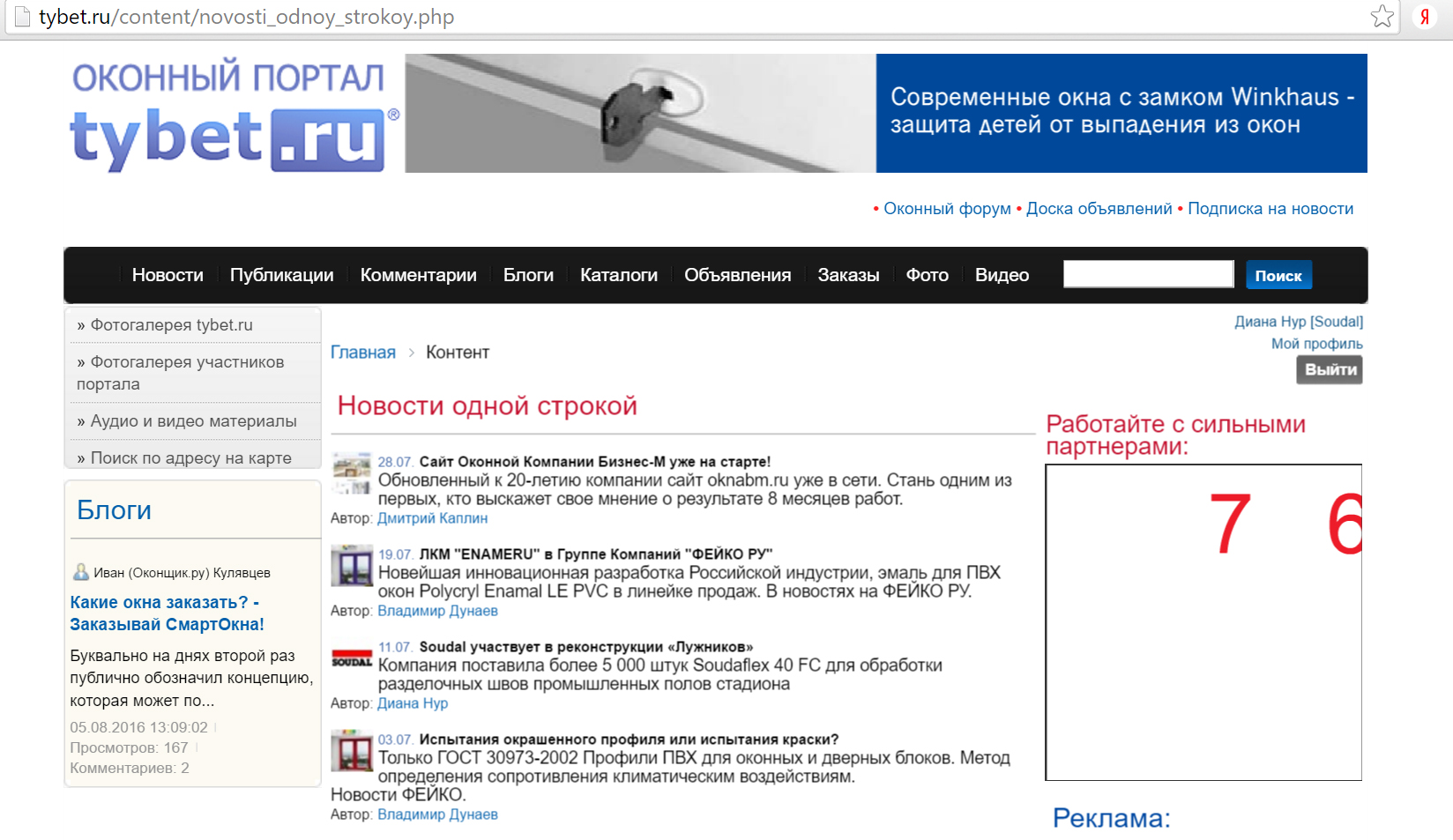Screen dimensions: 1453x840
Task: Click the 03.07 painted profile news thumbnail
Action: tap(352, 751)
